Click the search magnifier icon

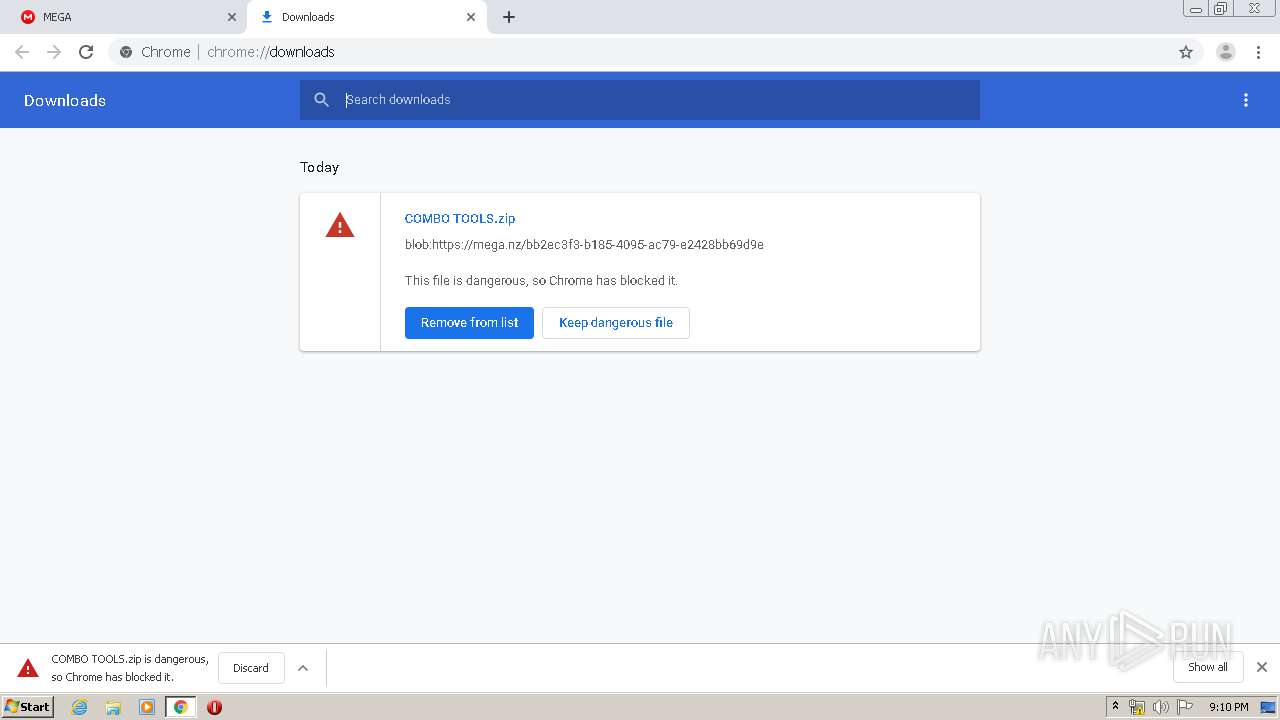(321, 100)
